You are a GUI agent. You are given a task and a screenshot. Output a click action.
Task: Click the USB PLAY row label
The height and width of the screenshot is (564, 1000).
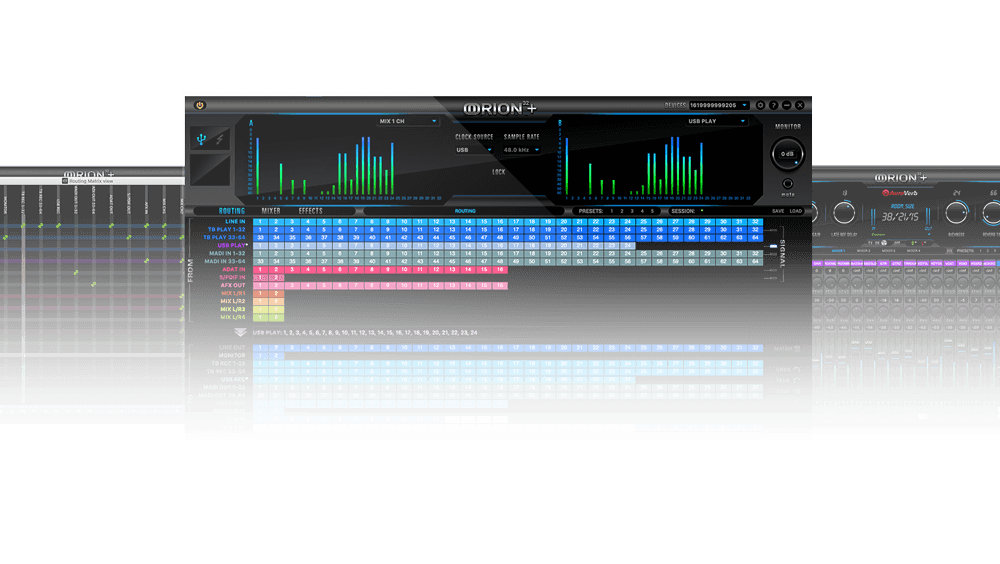coord(232,246)
